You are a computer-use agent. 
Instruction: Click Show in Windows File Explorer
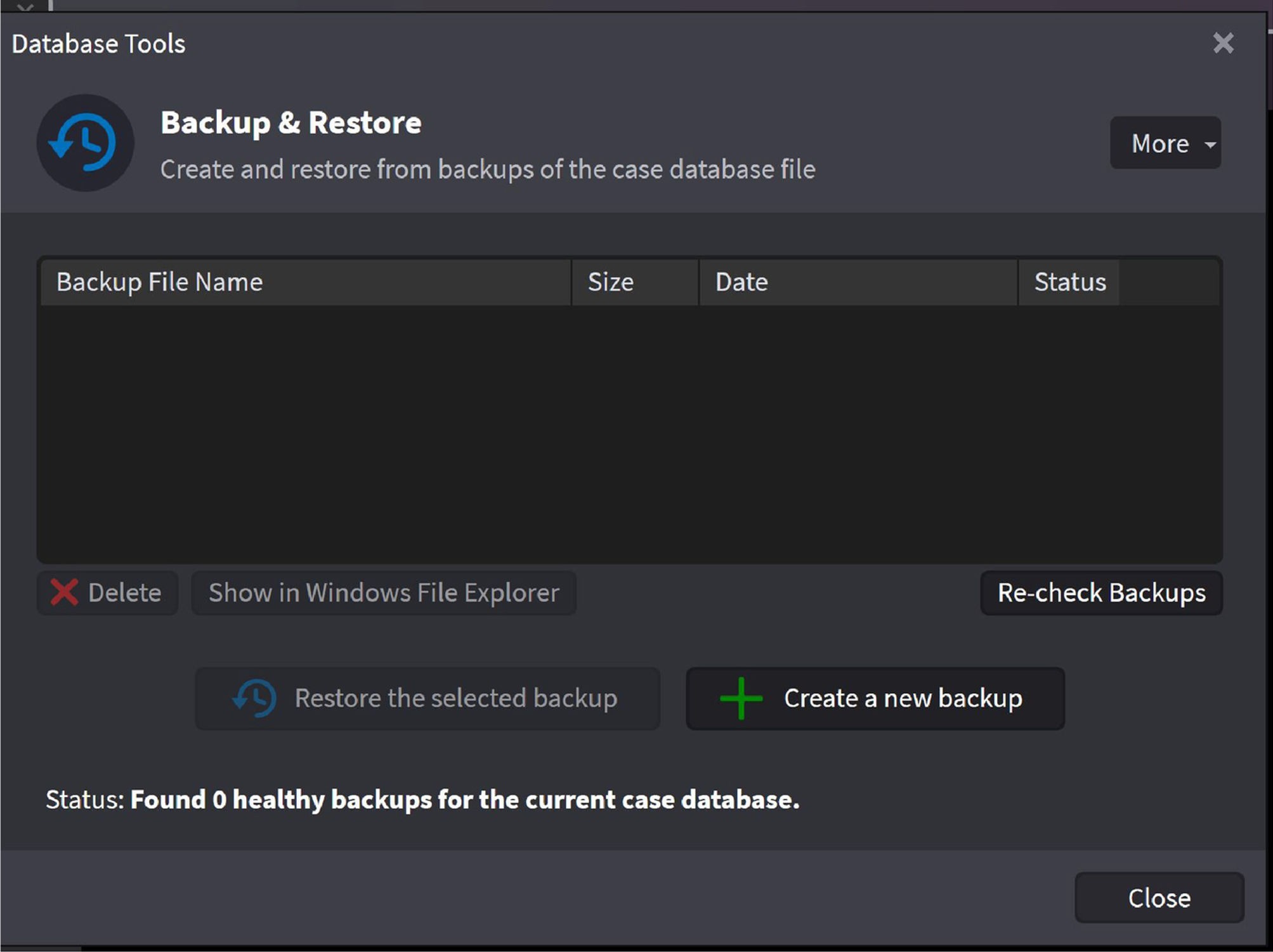(384, 593)
